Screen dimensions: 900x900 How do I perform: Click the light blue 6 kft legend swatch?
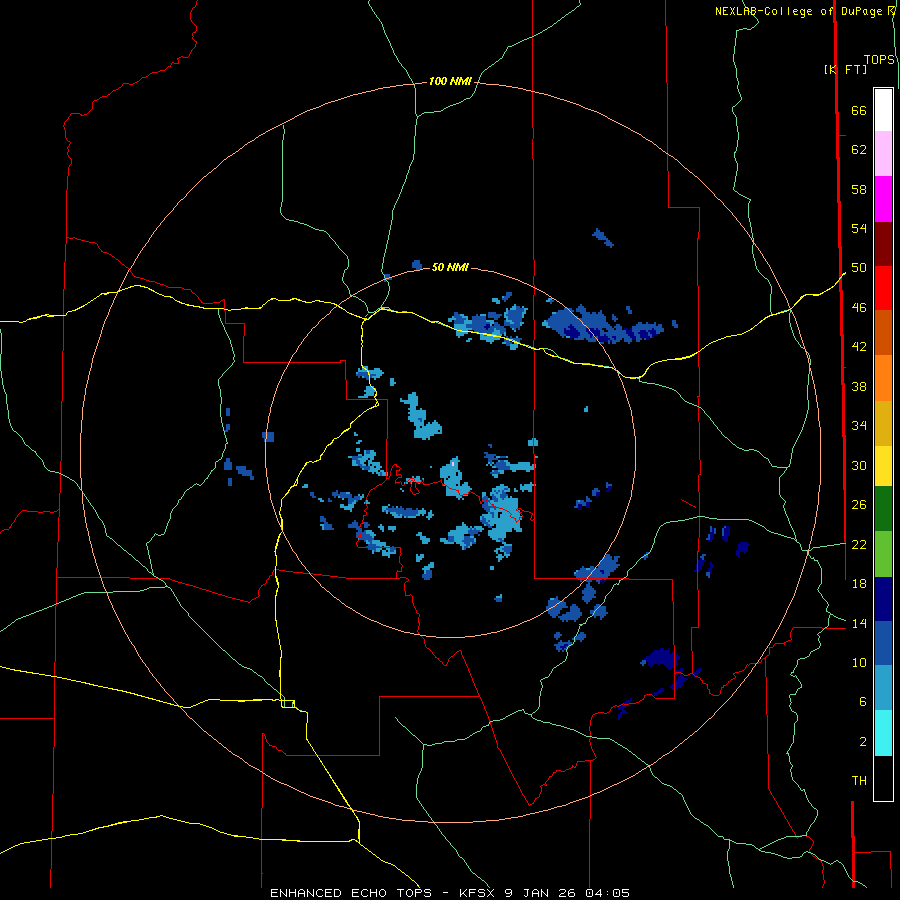883,688
